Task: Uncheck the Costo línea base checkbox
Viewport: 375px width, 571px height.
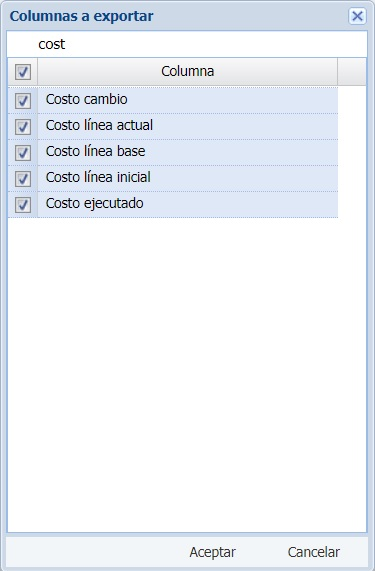Action: click(x=23, y=153)
